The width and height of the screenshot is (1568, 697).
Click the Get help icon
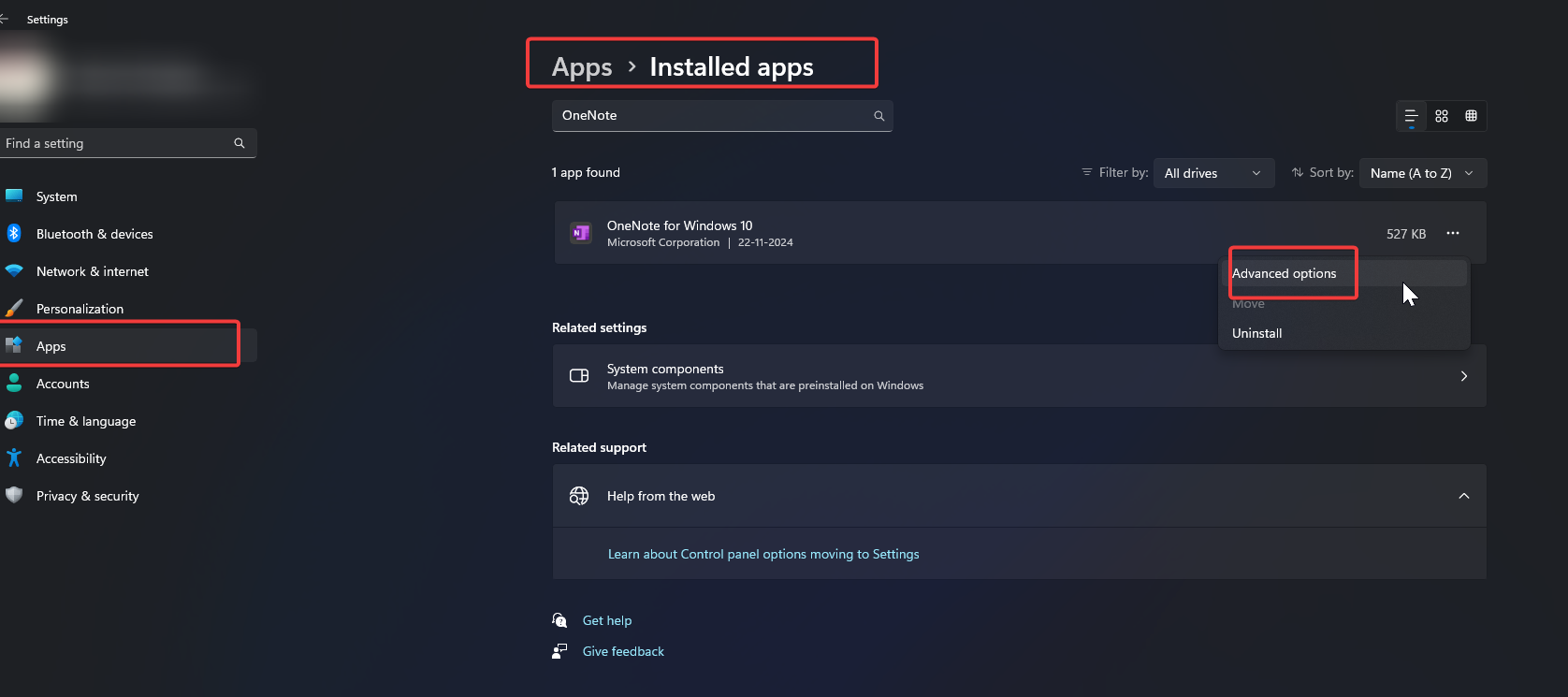coord(559,620)
